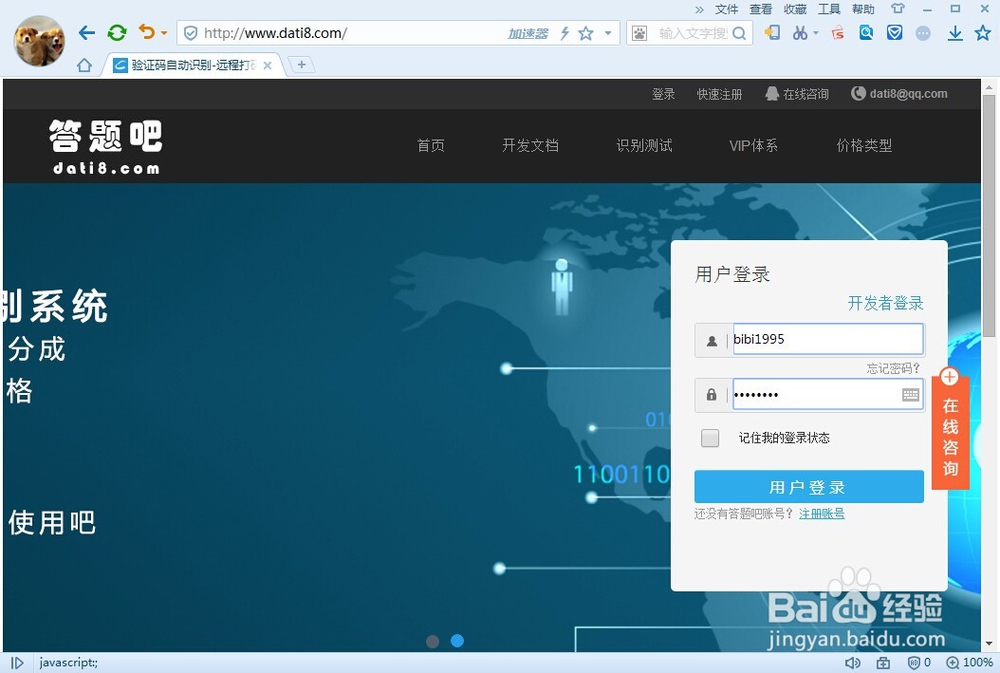1000x673 pixels.
Task: Open 开发文档 navigation item
Action: [531, 145]
